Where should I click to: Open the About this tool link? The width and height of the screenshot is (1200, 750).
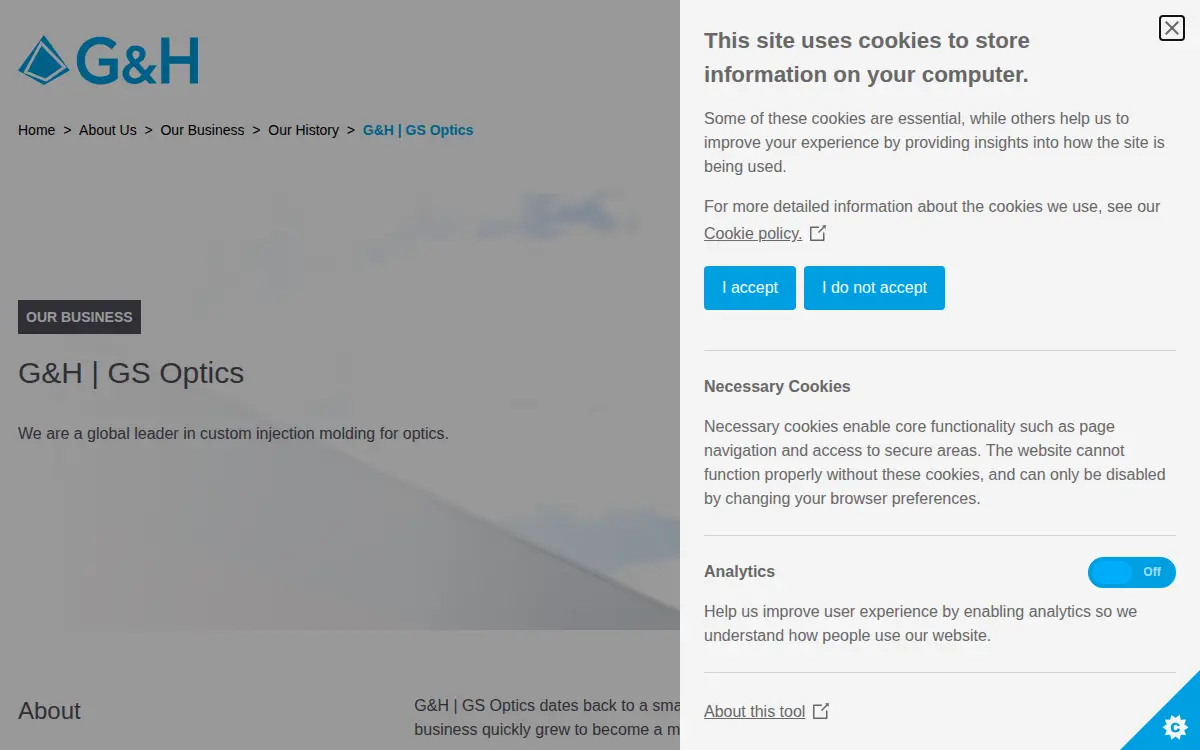754,711
